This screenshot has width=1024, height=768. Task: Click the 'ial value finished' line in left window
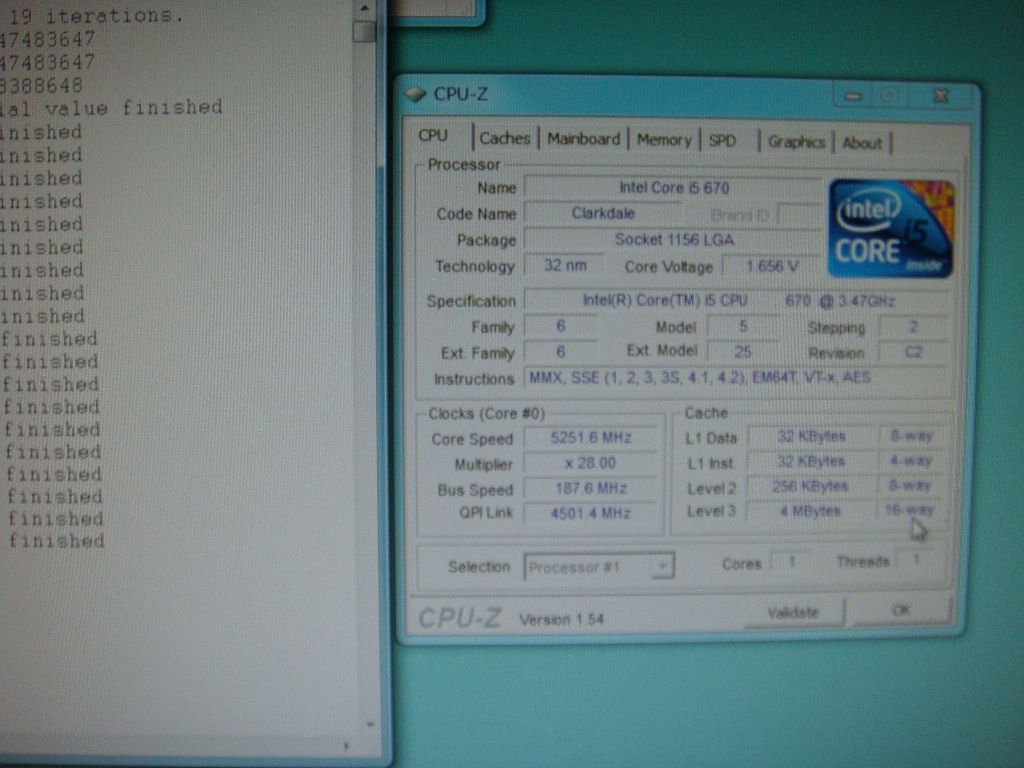tap(111, 107)
